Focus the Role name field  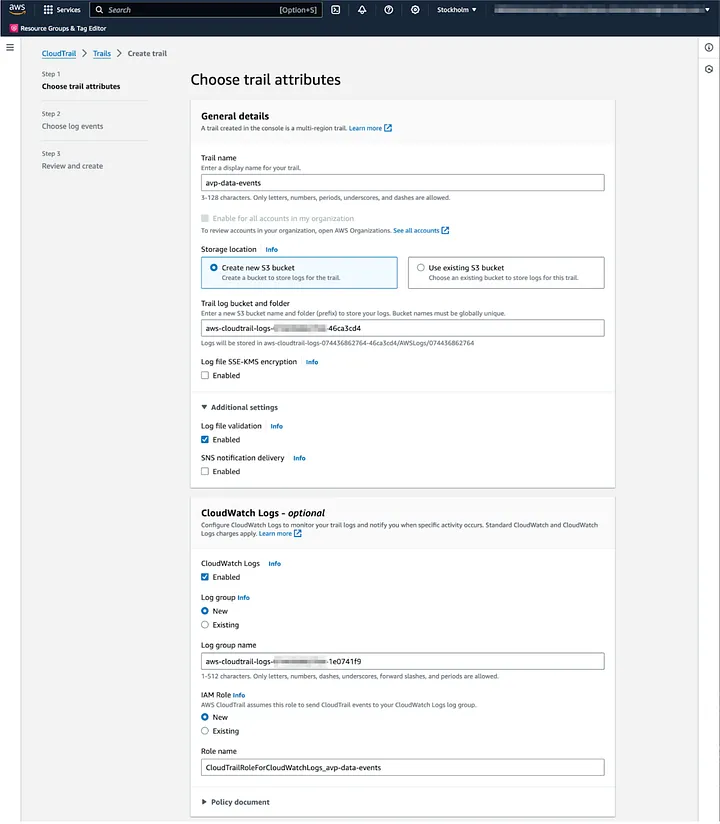403,767
